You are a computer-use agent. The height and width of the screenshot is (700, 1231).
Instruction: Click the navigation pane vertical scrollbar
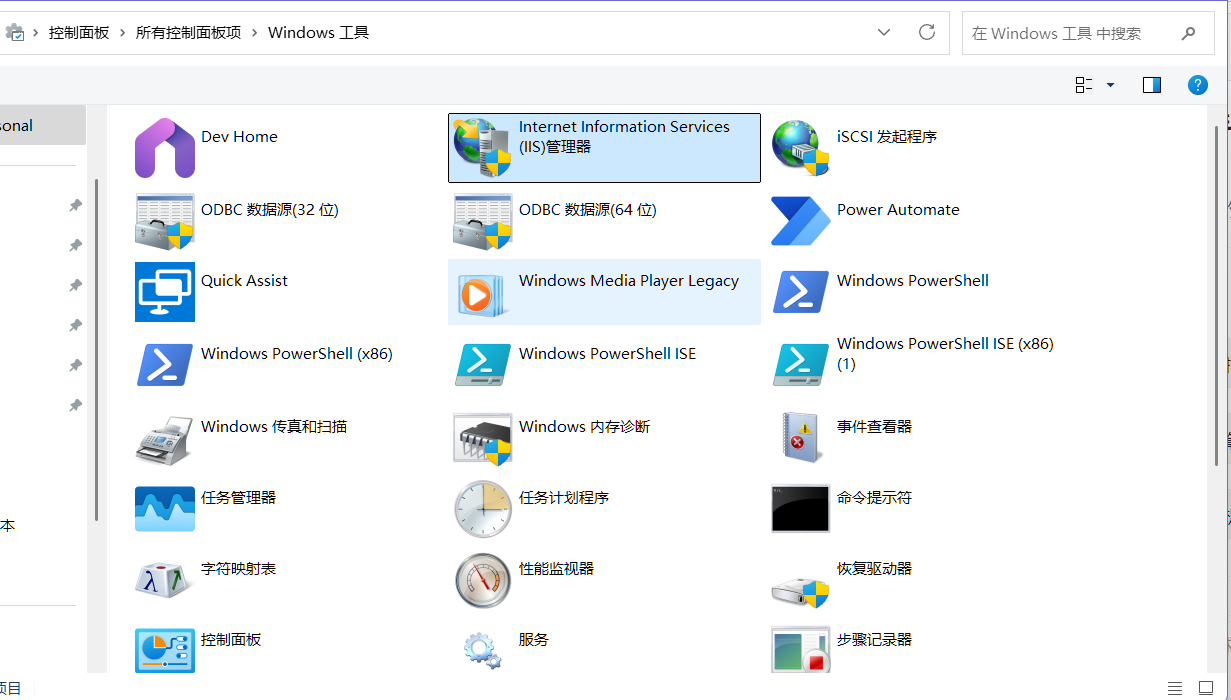point(96,350)
